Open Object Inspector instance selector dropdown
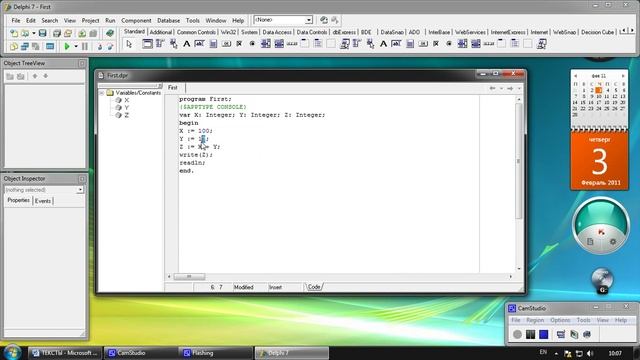This screenshot has height=360, width=640. (80, 190)
